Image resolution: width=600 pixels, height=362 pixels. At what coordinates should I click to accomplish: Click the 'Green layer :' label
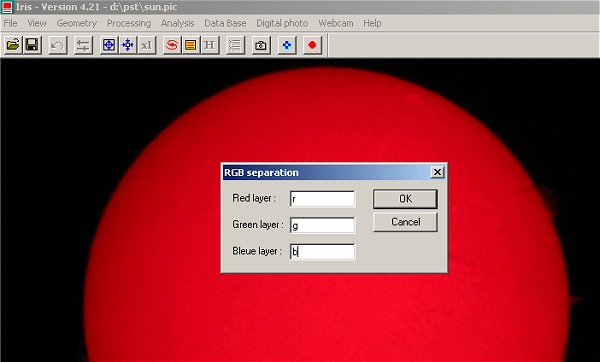[258, 225]
